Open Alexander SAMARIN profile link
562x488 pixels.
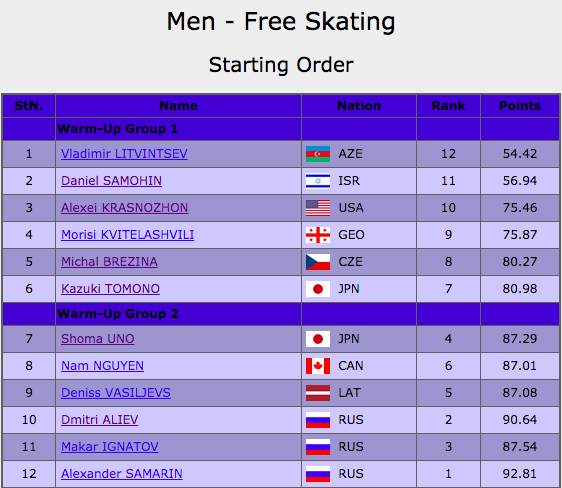click(x=122, y=474)
